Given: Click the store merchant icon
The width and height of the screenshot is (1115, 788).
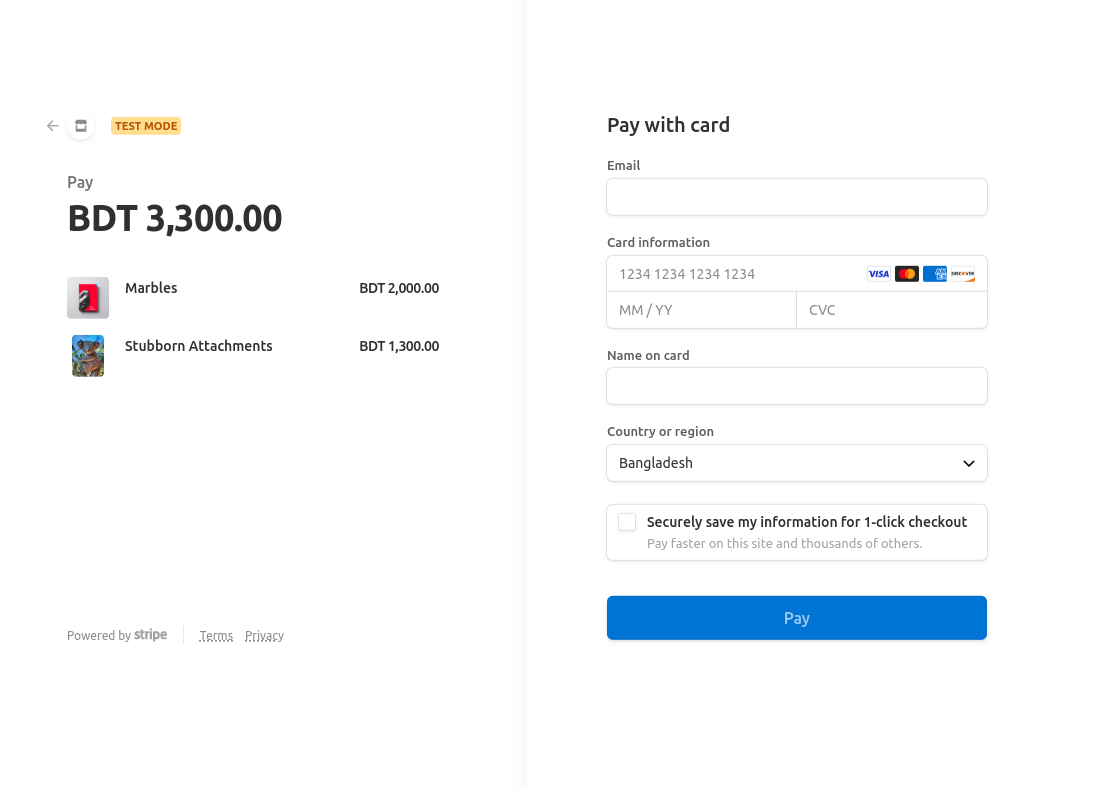Looking at the screenshot, I should tap(81, 126).
